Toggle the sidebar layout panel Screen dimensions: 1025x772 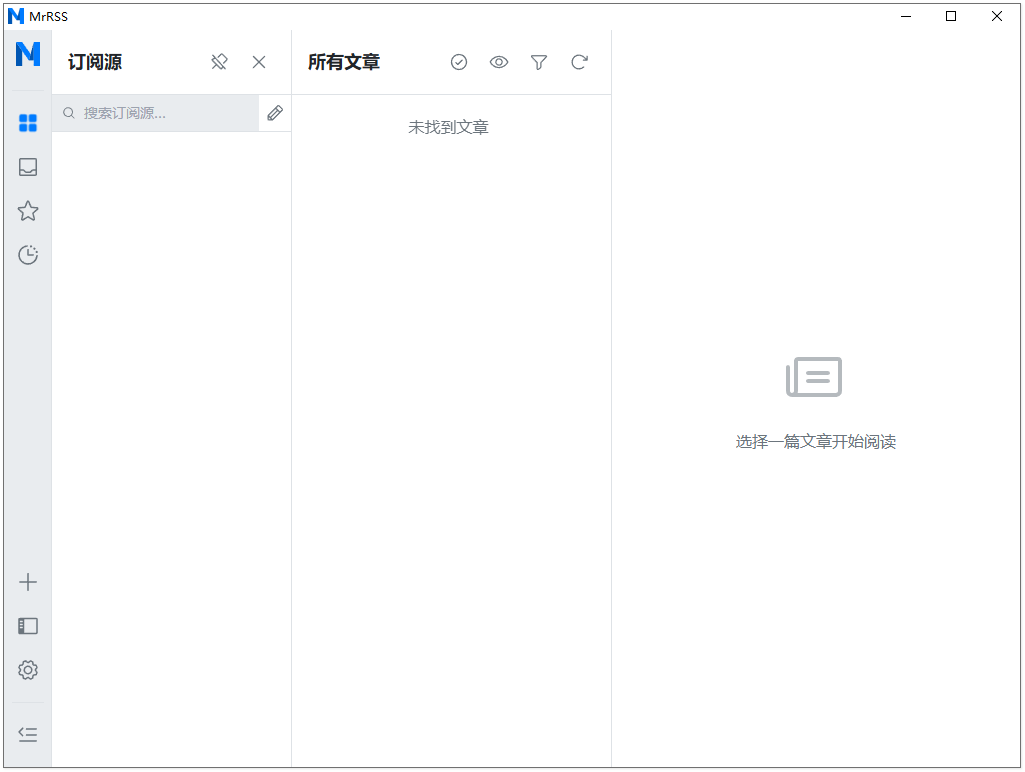27,626
